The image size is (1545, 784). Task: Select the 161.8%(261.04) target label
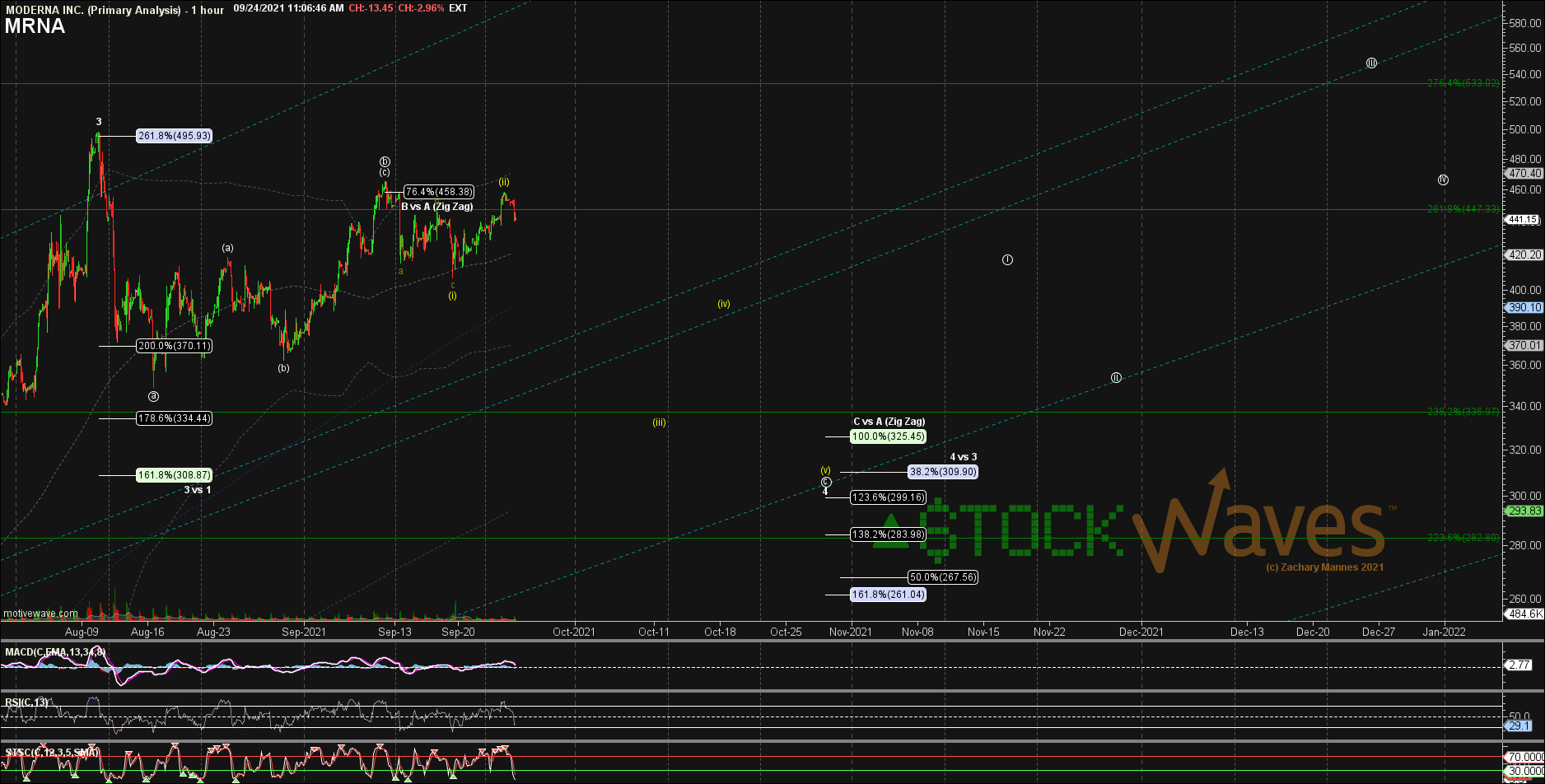tap(888, 595)
